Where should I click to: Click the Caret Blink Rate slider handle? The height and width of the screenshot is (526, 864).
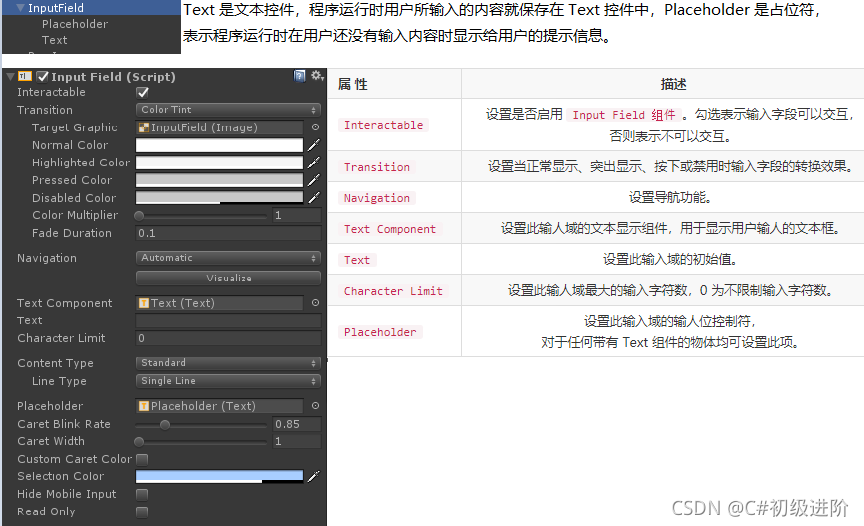[165, 424]
